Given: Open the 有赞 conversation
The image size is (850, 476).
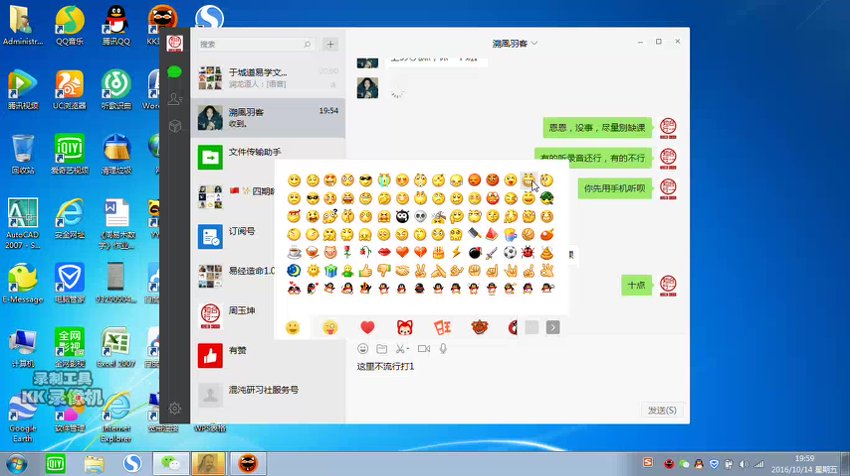Looking at the screenshot, I should point(268,356).
